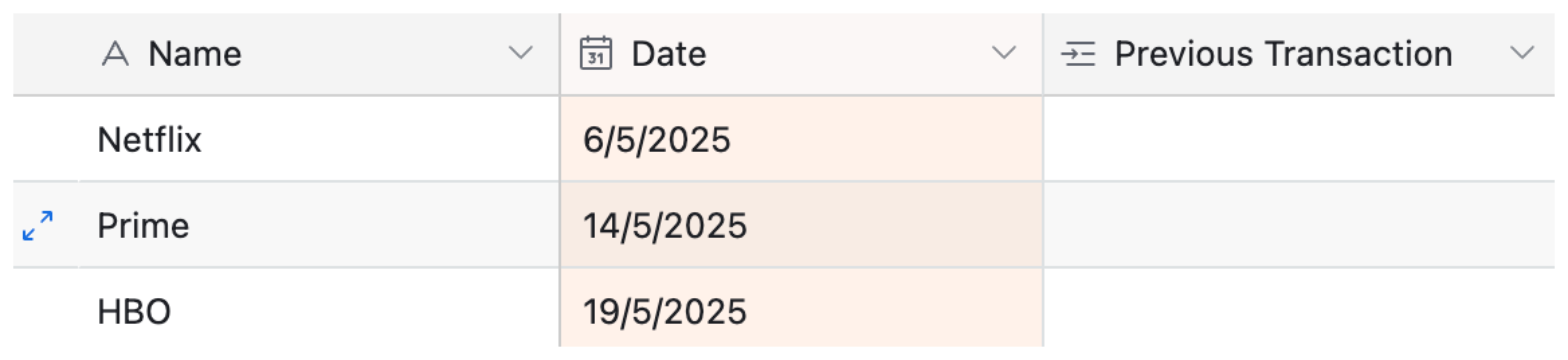Expand the Prime record with arrows icon
This screenshot has width=1568, height=360.
click(38, 225)
